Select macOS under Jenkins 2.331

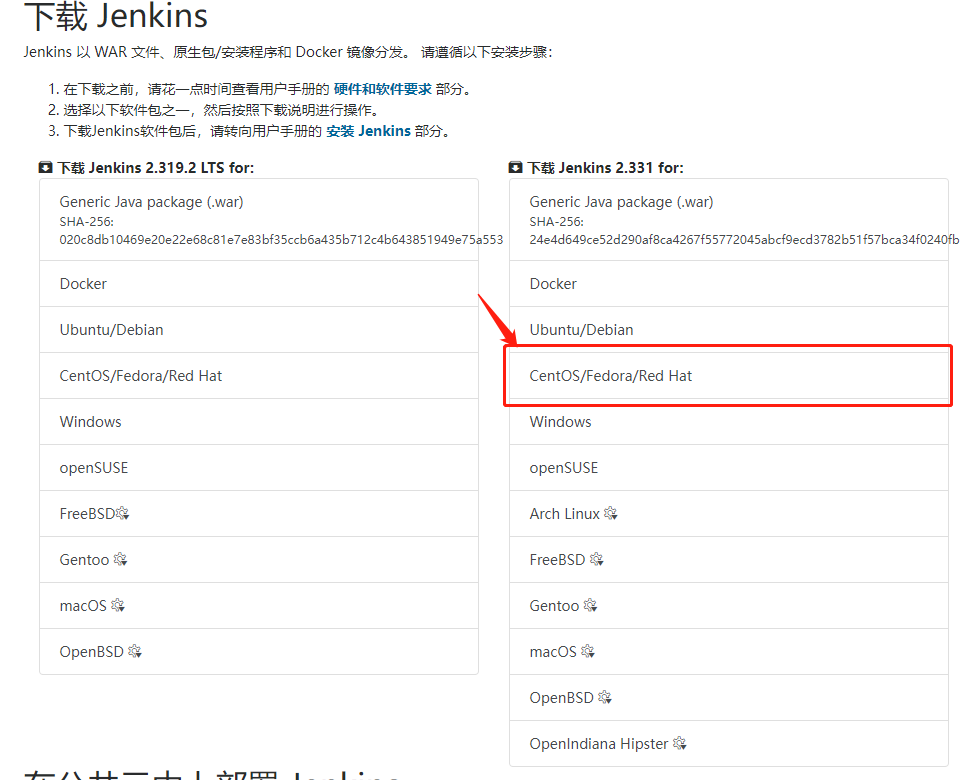pyautogui.click(x=729, y=652)
